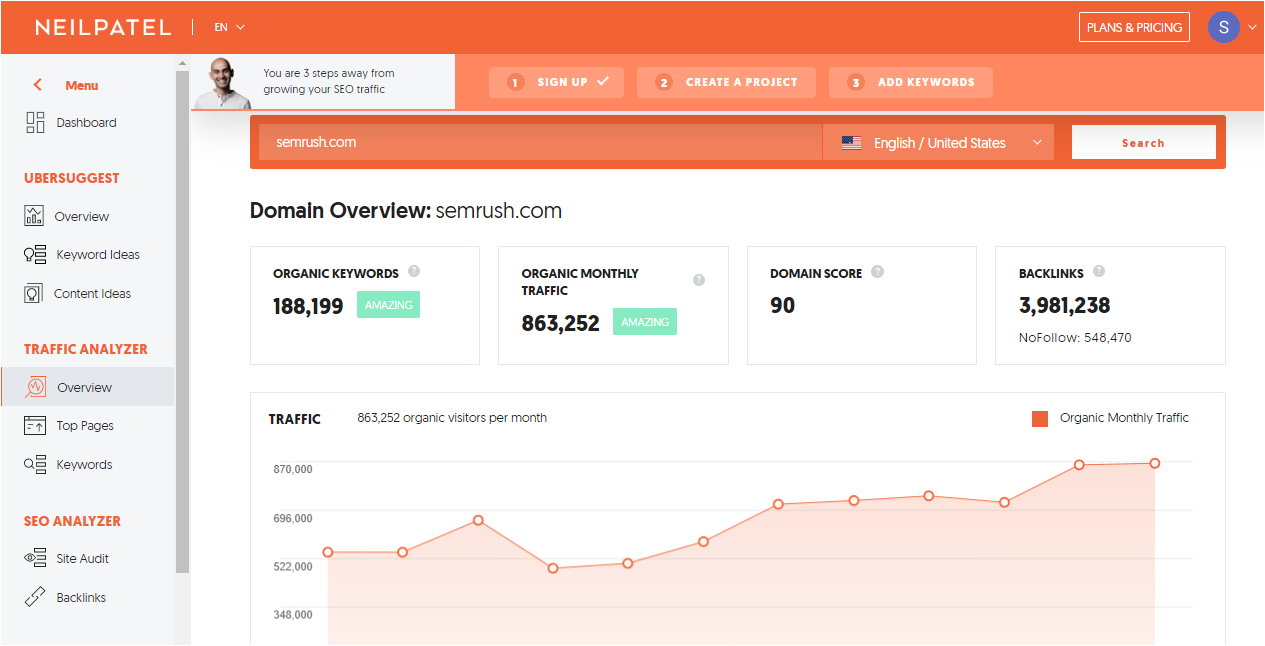Viewport: 1265px width, 646px height.
Task: Click the 522,000 y-axis label
Action: tap(293, 566)
